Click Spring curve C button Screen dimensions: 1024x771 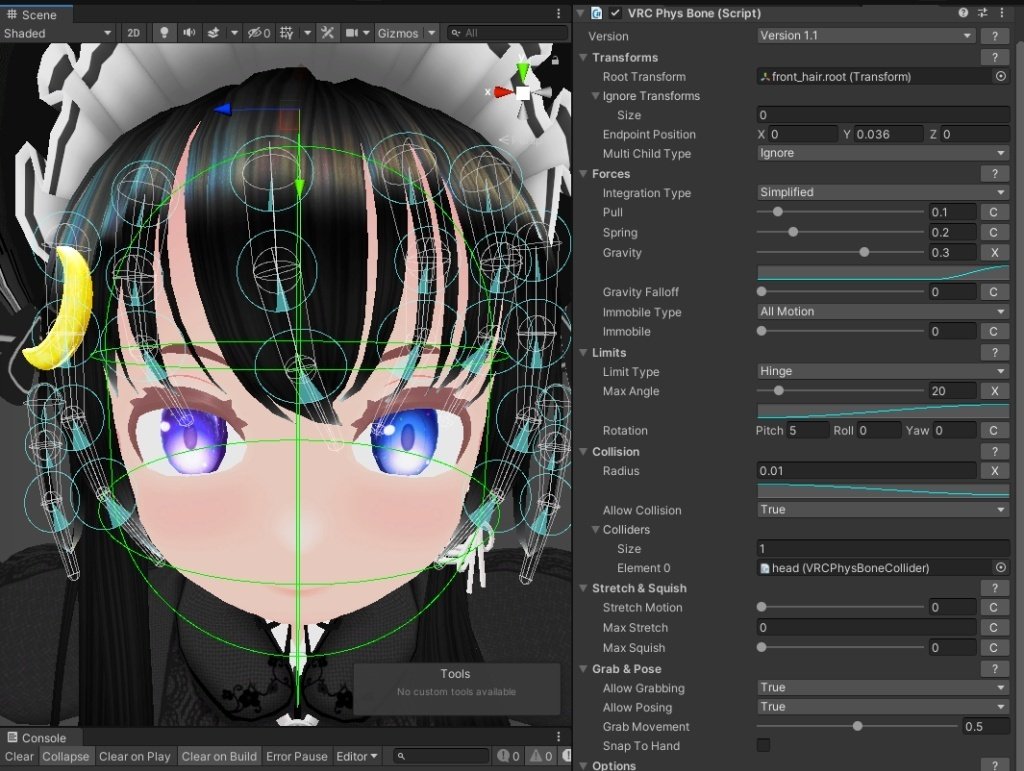tap(993, 232)
